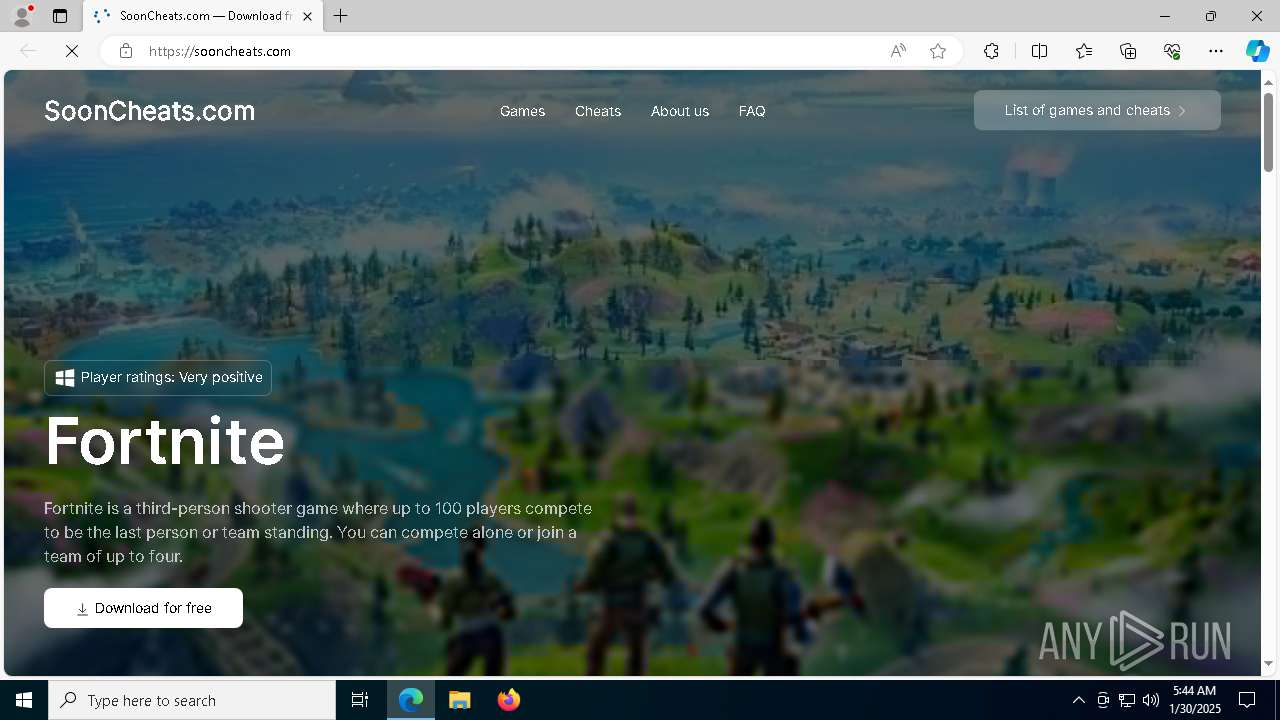Open the About us navigation link
The image size is (1280, 720).
[x=680, y=111]
